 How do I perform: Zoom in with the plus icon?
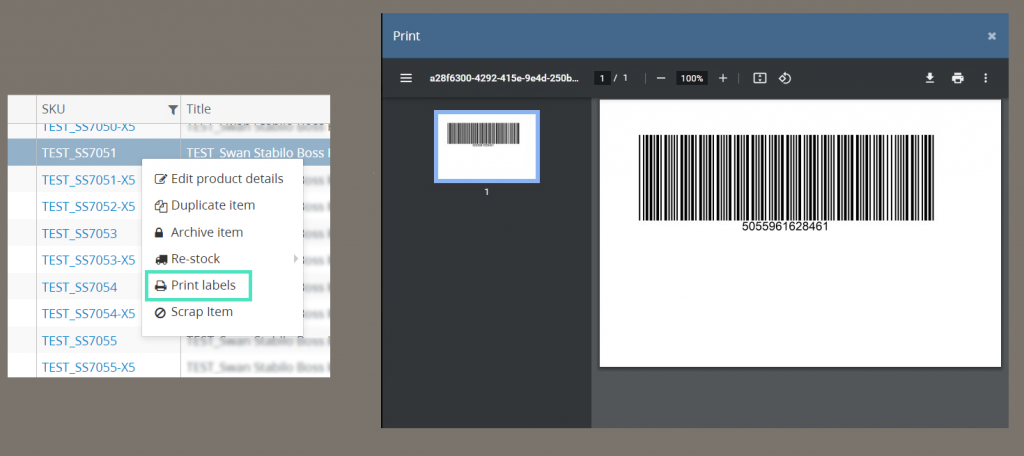(723, 78)
